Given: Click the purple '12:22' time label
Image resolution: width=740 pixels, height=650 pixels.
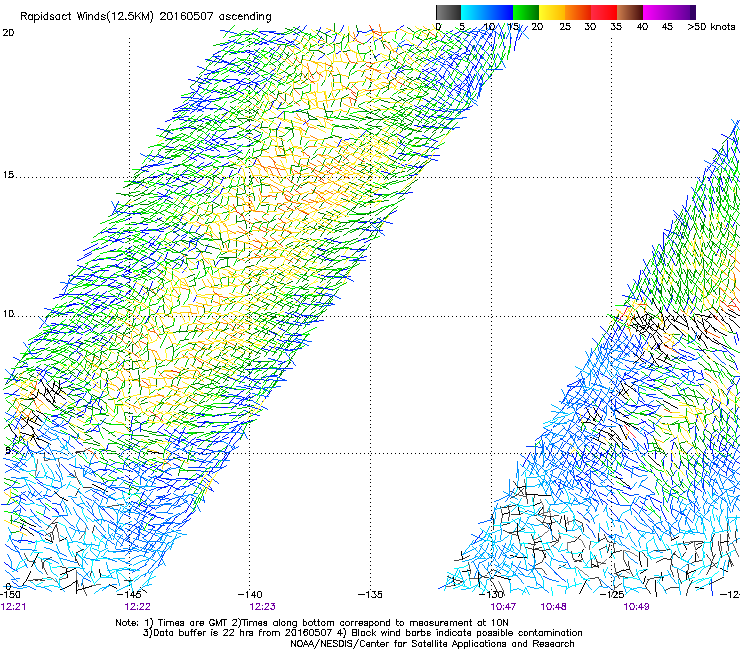Looking at the screenshot, I should point(137,607).
